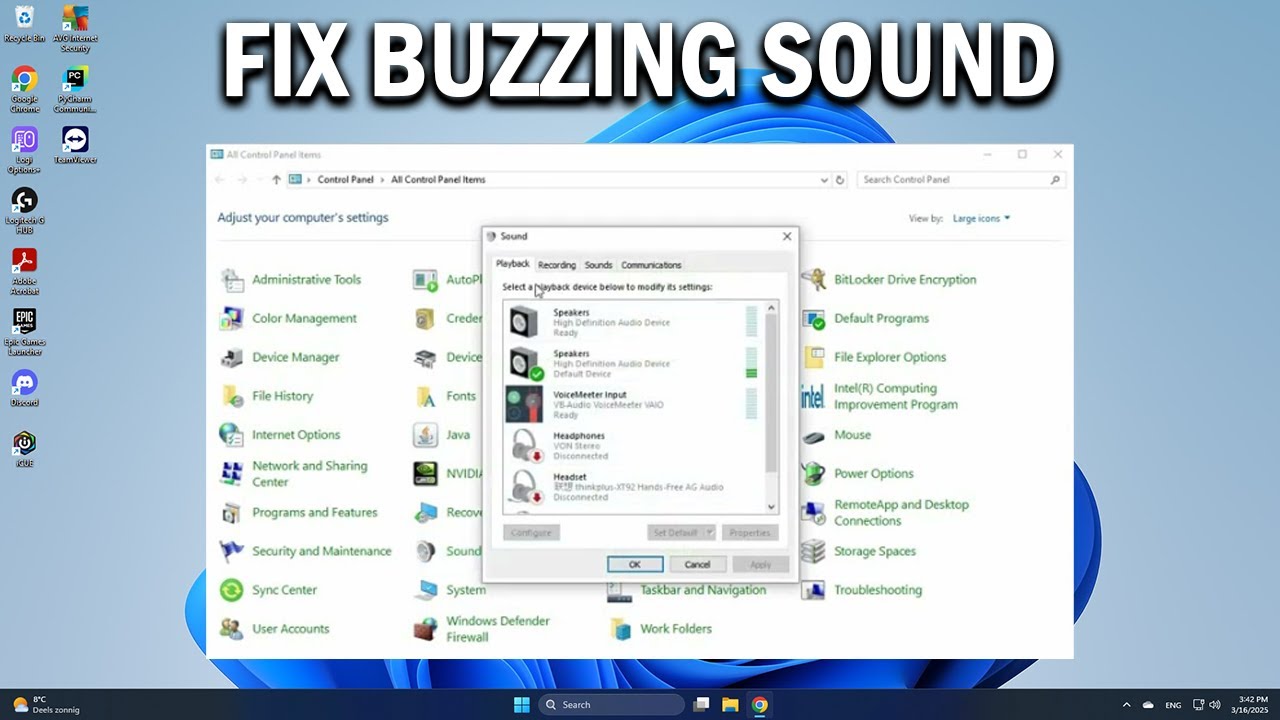Open Troubleshooting in Control Panel

(862, 590)
